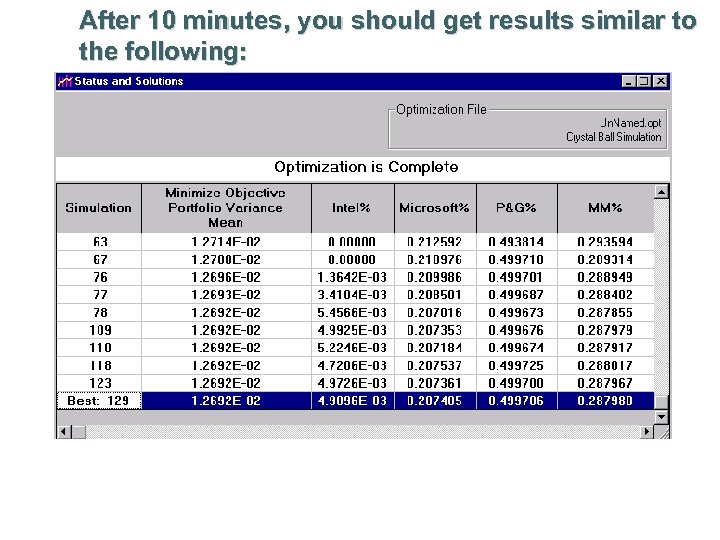The height and width of the screenshot is (540, 720).
Task: Click the horizontal scrollbar thumb
Action: 79,432
